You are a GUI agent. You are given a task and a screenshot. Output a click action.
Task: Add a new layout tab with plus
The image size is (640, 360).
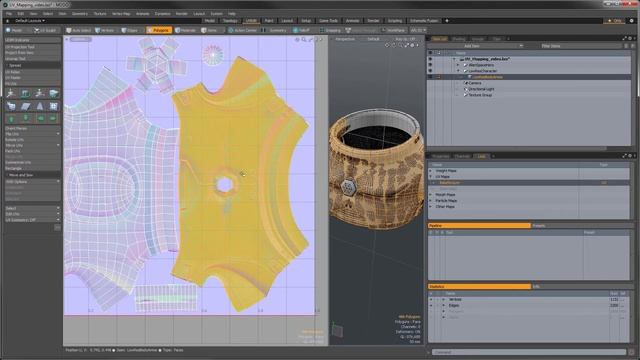[447, 20]
